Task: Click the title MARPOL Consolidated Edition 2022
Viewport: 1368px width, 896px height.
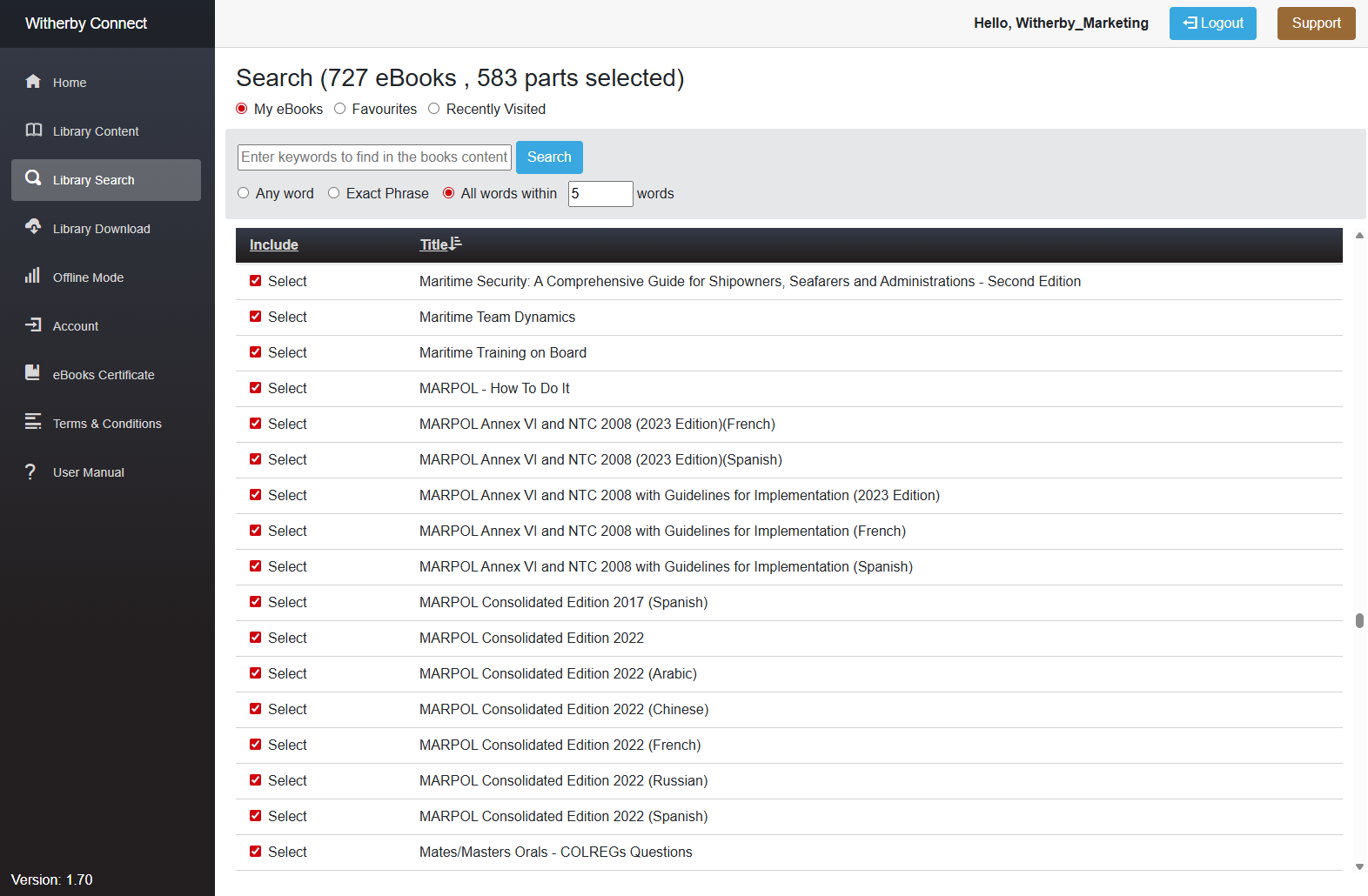Action: click(532, 638)
